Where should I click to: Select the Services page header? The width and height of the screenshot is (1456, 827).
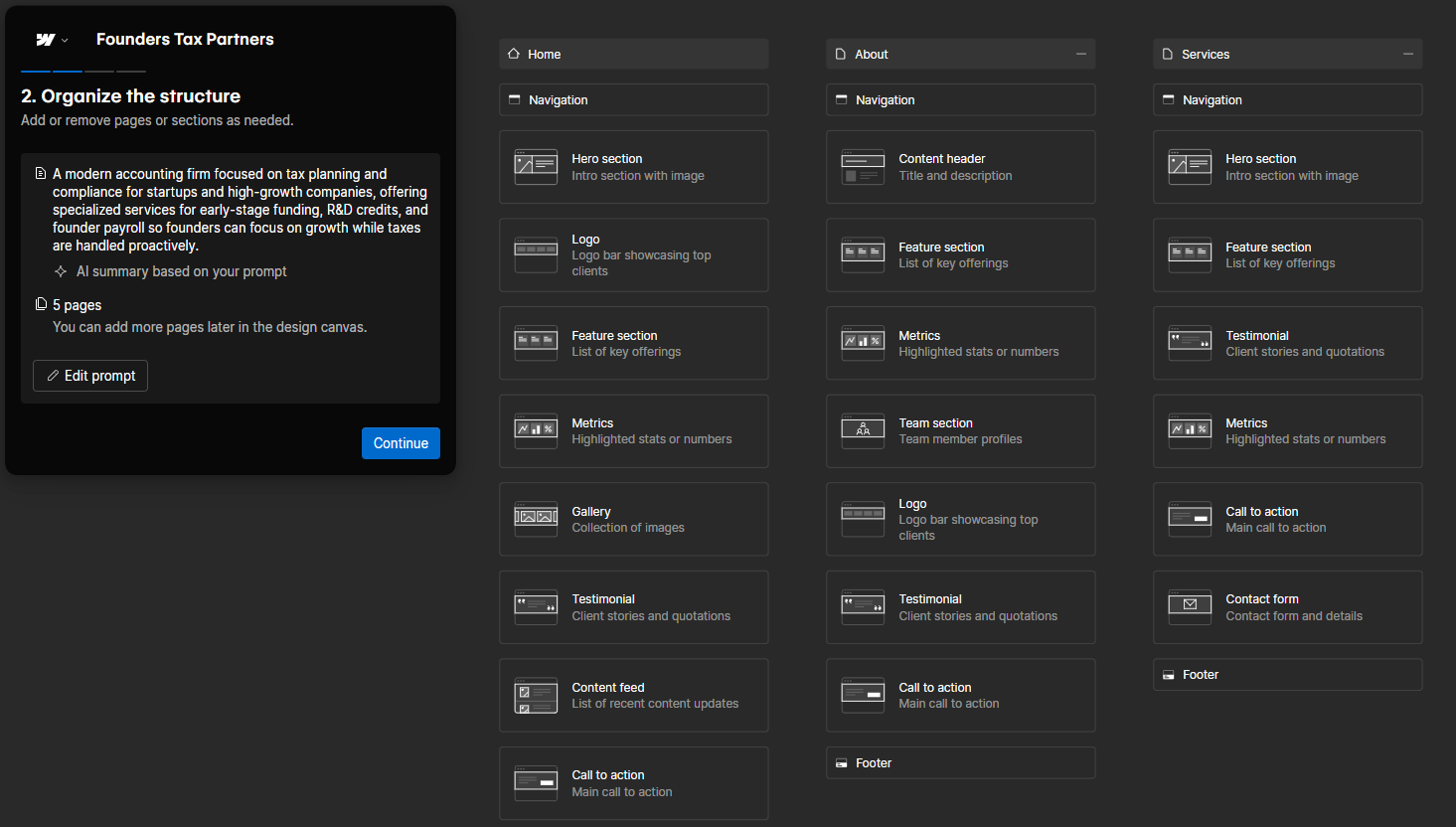[1287, 54]
